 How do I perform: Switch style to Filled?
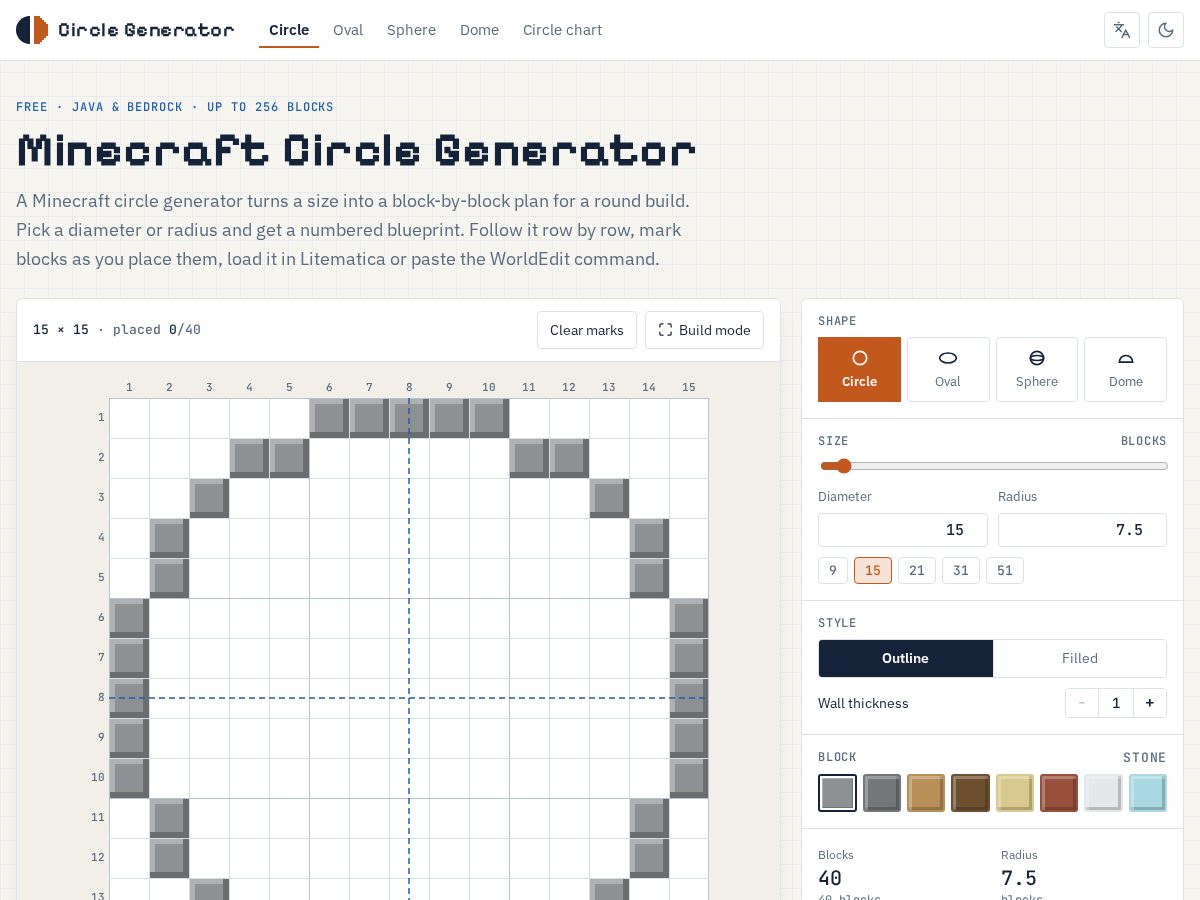click(1080, 658)
